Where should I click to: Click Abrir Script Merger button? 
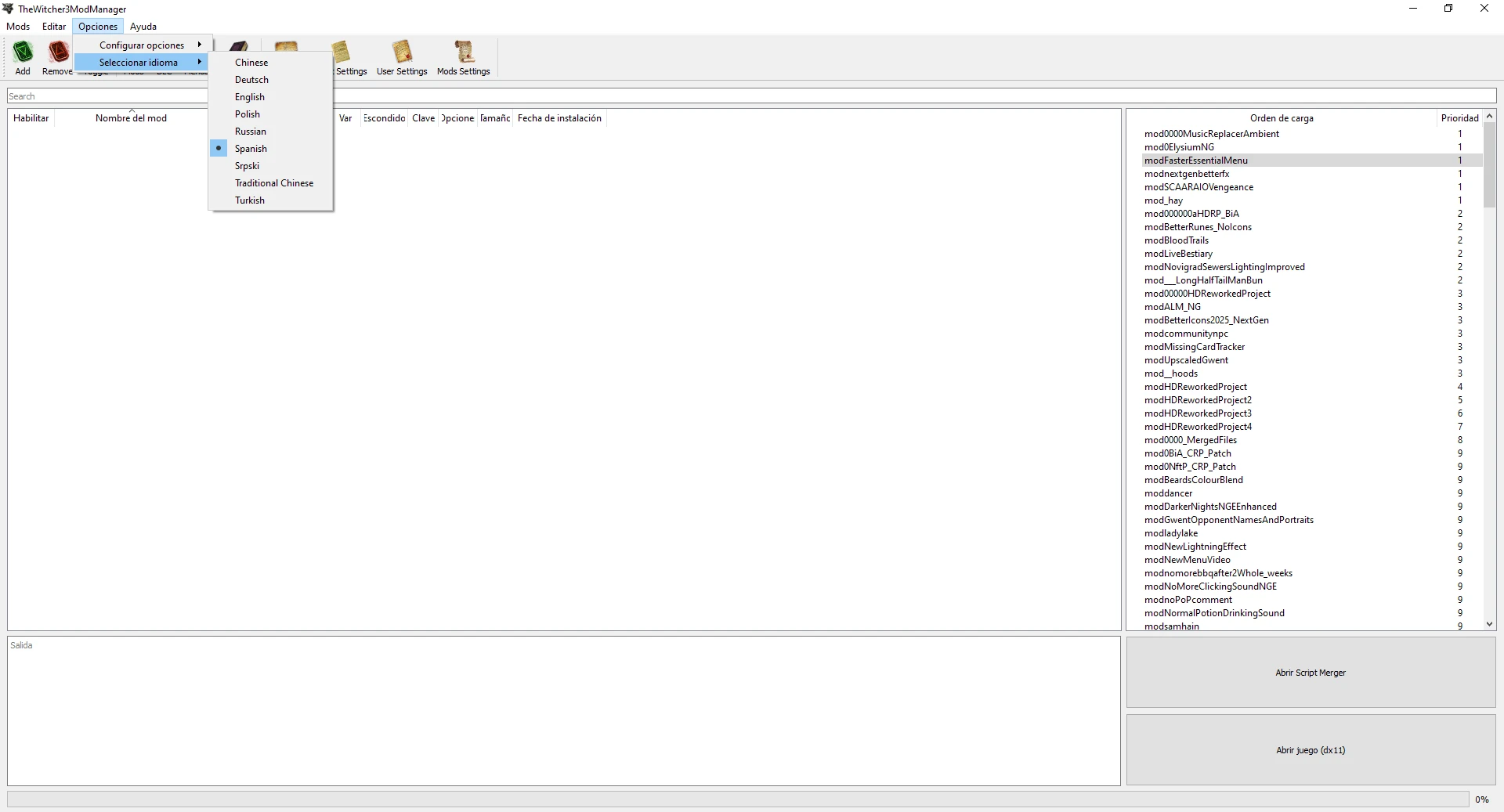click(1311, 673)
